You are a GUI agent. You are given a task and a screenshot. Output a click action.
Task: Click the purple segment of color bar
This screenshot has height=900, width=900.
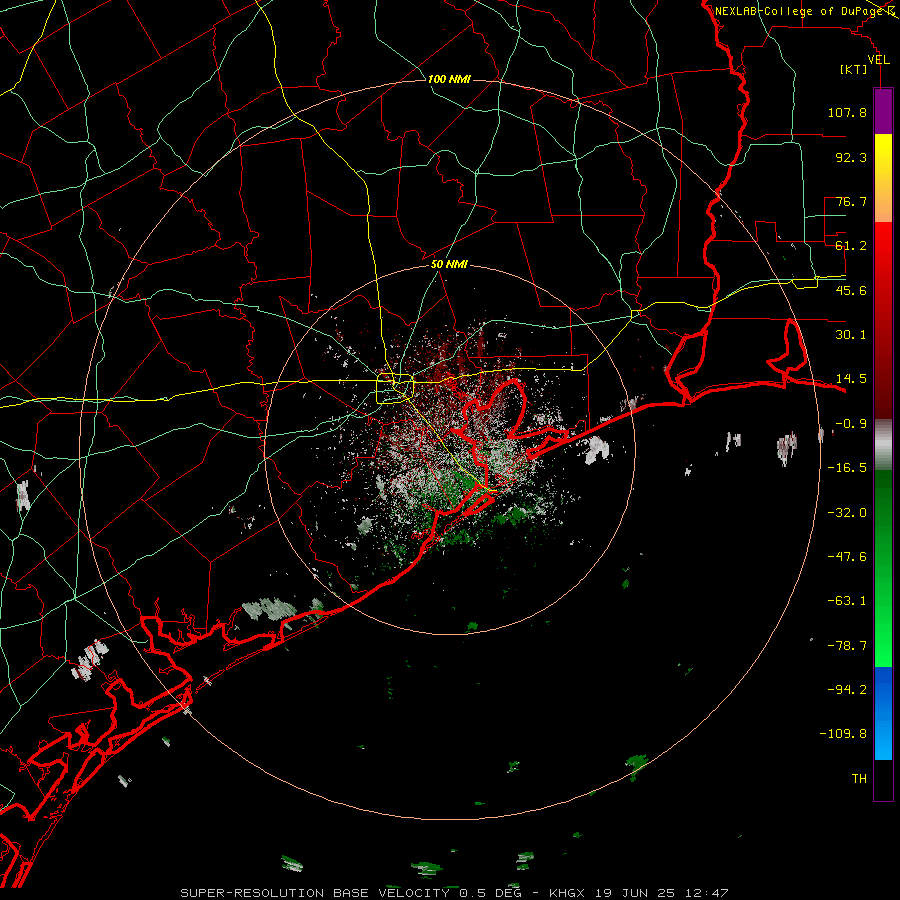point(883,111)
